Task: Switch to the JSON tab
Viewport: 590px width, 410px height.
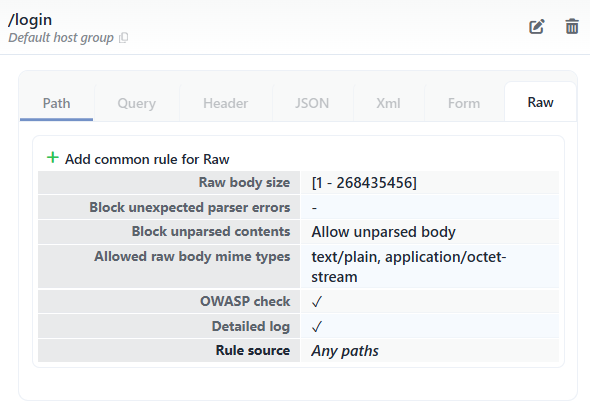Action: (x=312, y=103)
